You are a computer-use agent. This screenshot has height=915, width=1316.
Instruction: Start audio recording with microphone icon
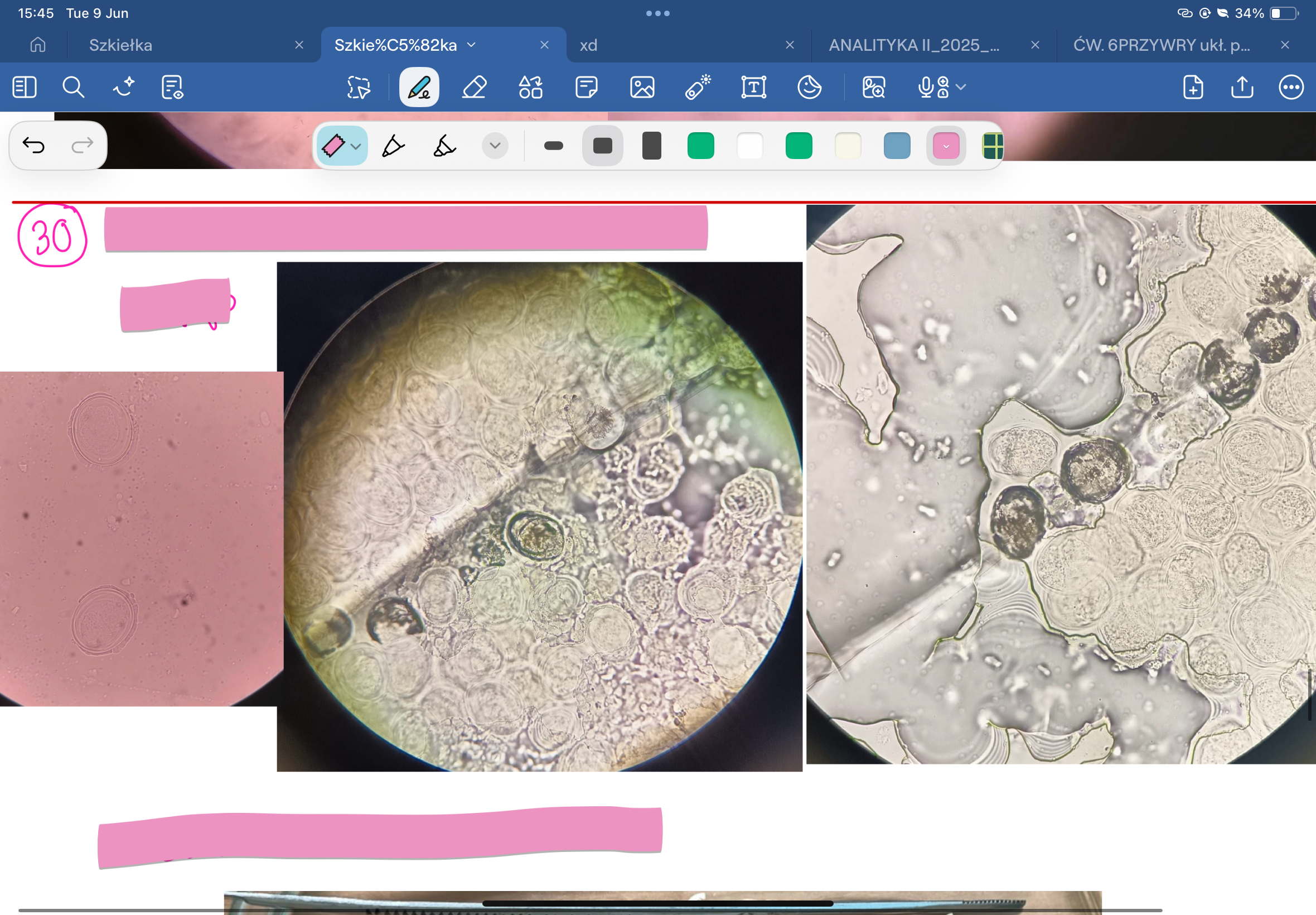(933, 87)
